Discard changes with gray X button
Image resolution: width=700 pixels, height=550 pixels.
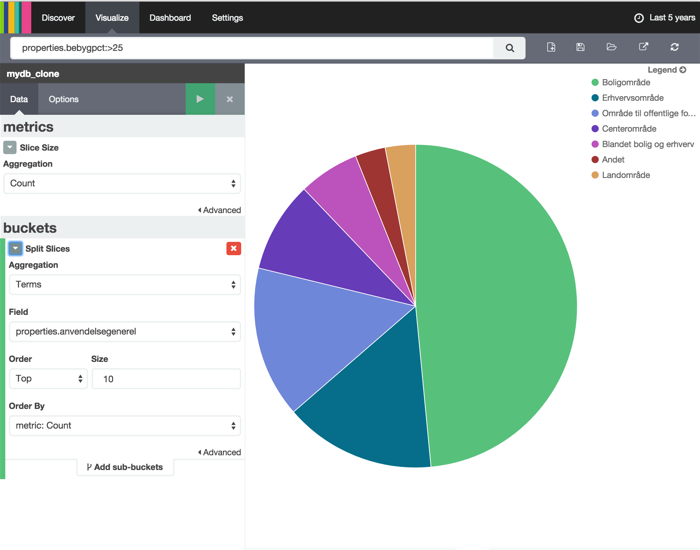[x=230, y=99]
